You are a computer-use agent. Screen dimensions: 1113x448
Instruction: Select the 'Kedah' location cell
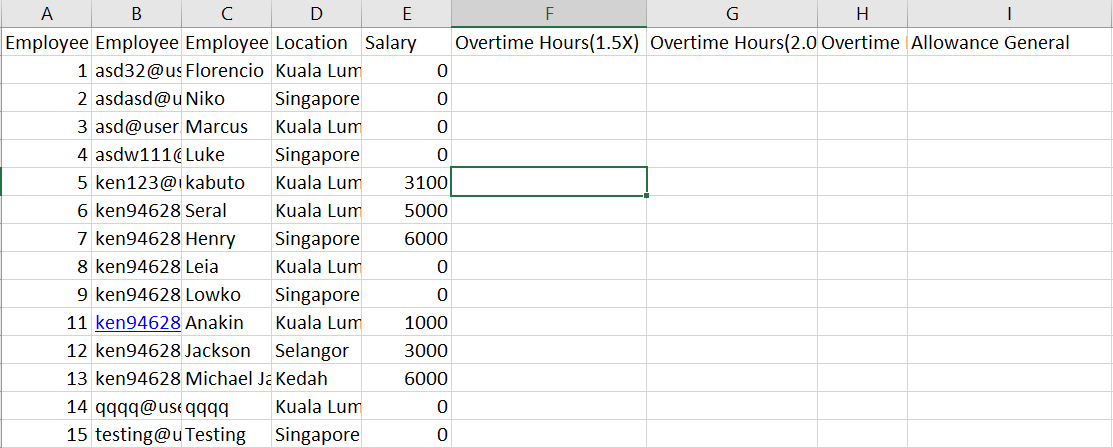(x=317, y=379)
